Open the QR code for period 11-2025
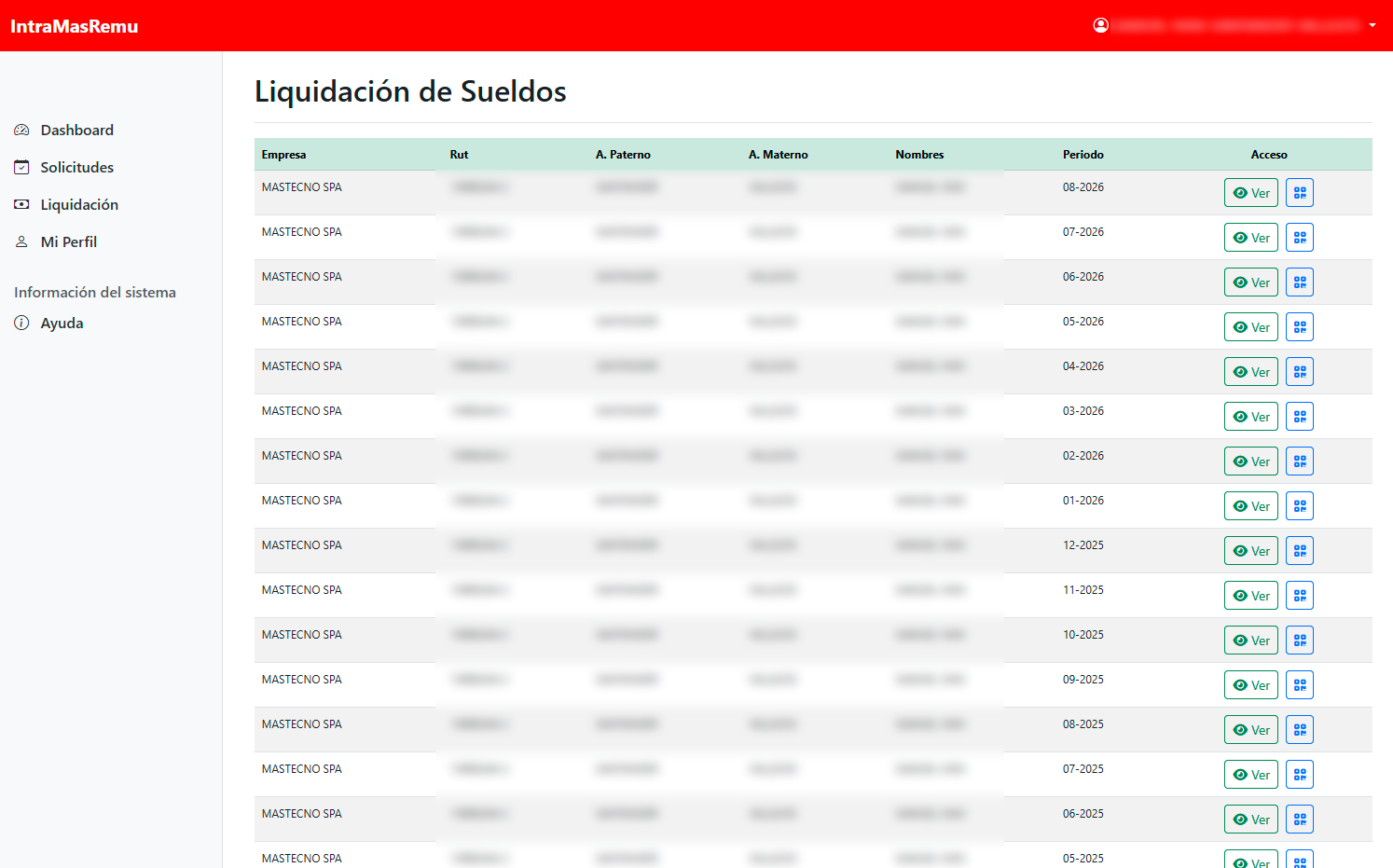This screenshot has height=868, width=1393. [1300, 596]
